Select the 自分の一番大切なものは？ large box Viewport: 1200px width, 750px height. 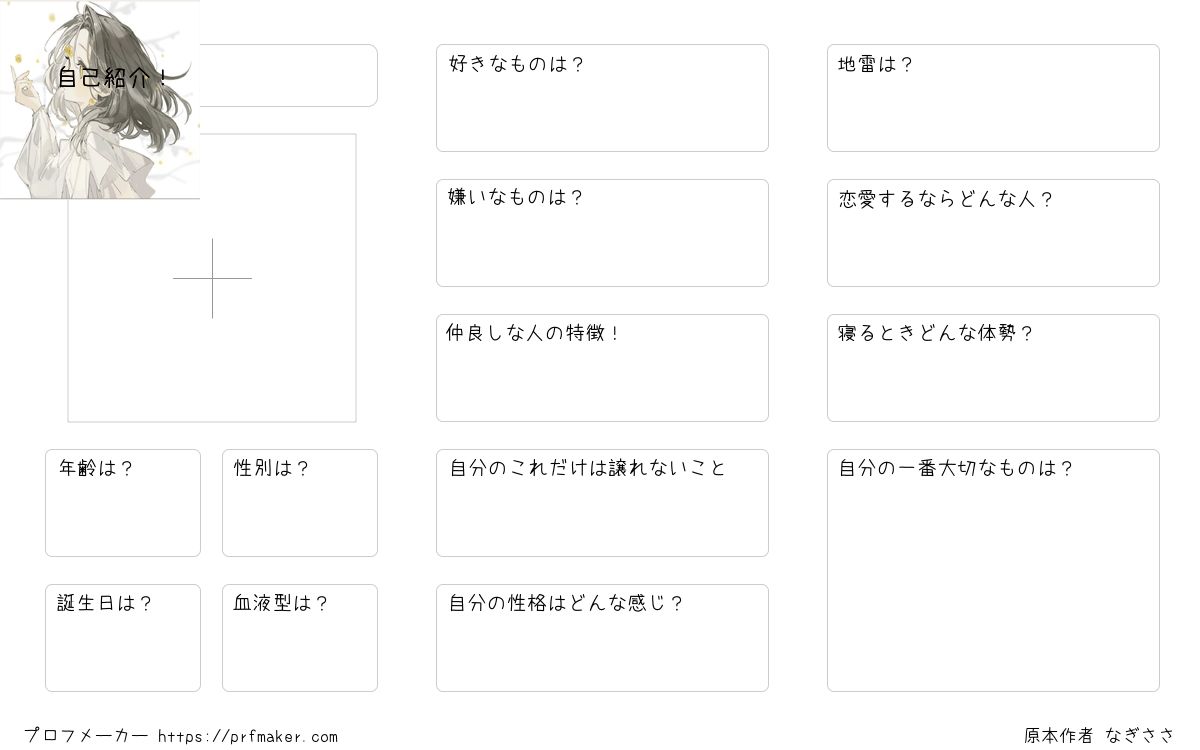tap(993, 570)
